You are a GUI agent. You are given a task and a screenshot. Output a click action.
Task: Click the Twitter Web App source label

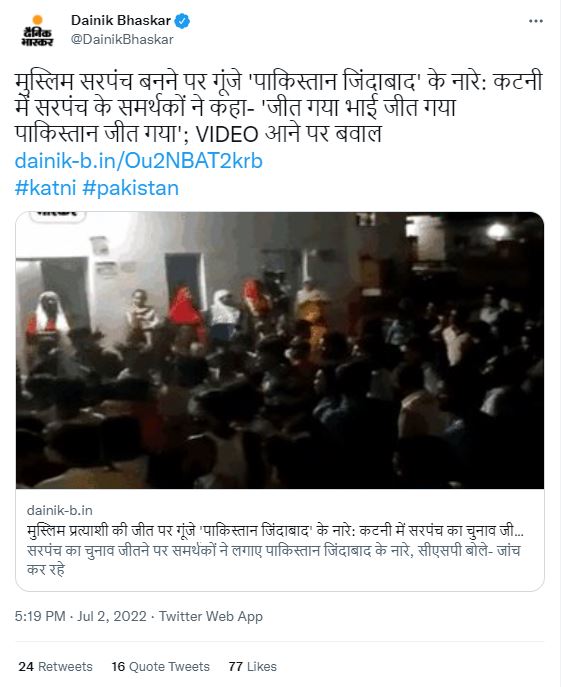click(x=211, y=616)
